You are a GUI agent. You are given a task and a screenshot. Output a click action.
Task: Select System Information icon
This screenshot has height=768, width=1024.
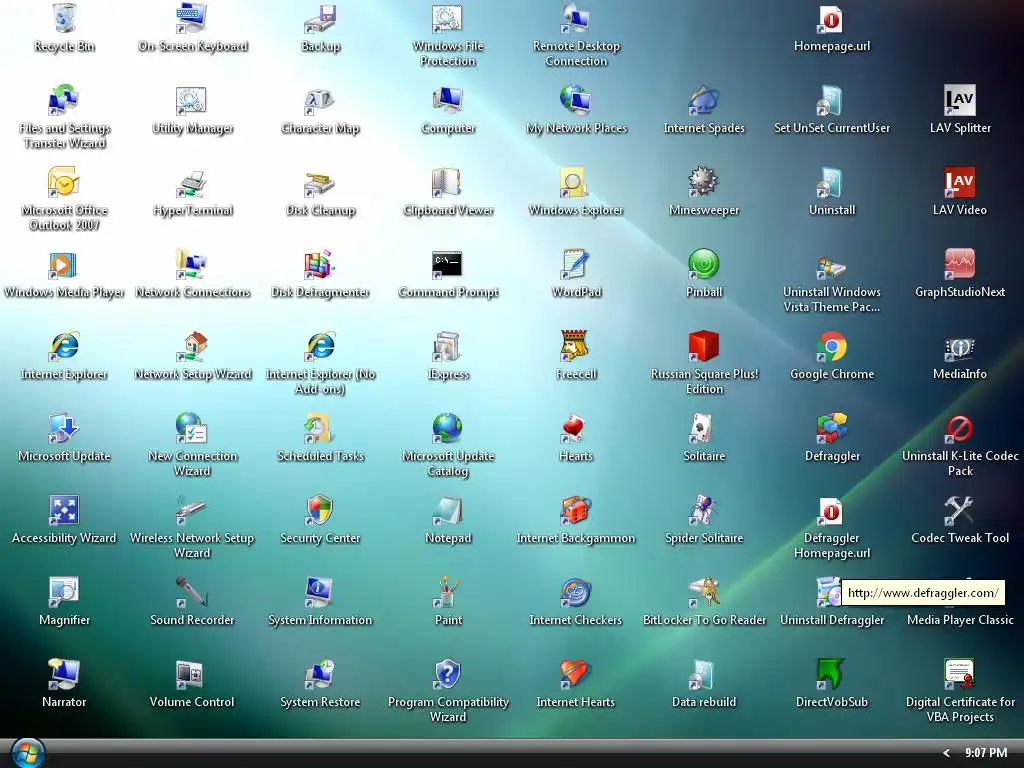[x=320, y=592]
